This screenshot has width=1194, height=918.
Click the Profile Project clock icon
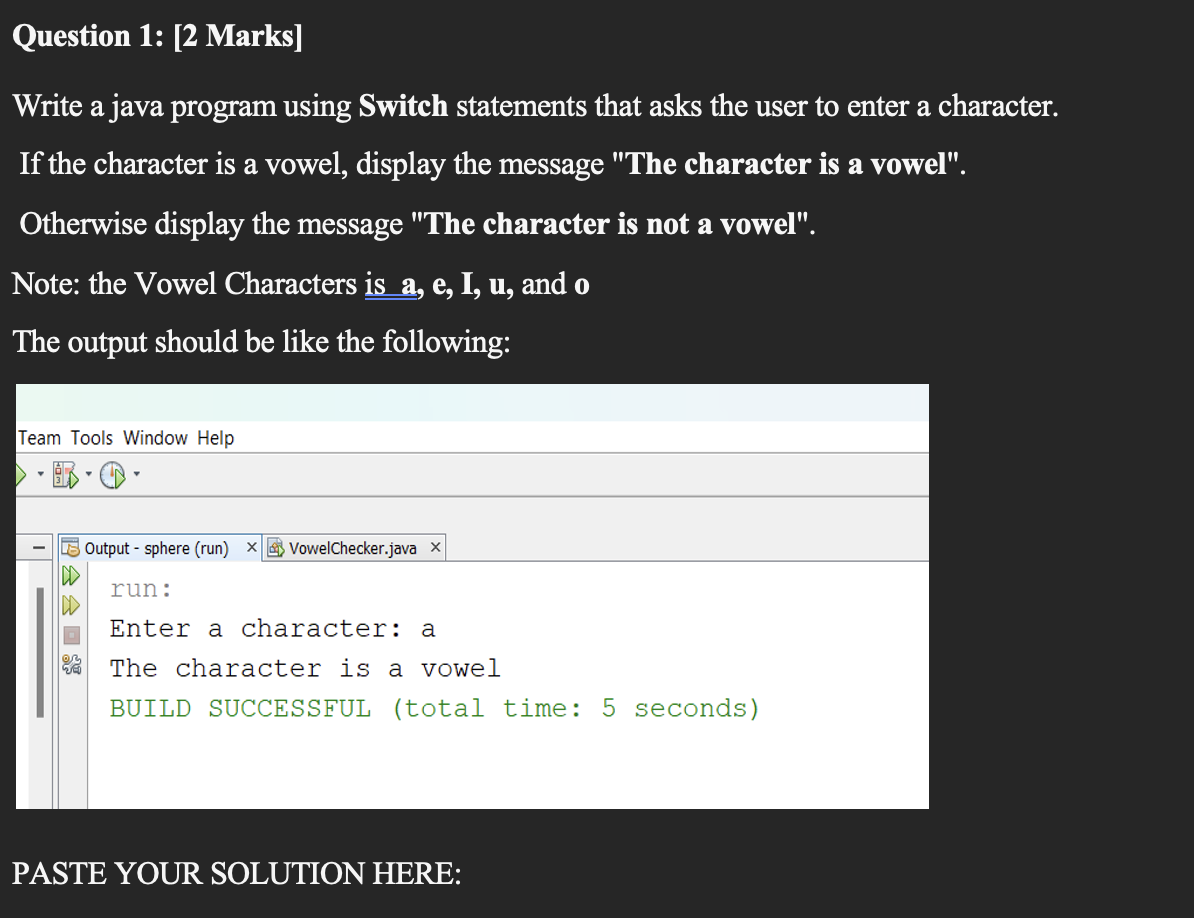click(112, 473)
